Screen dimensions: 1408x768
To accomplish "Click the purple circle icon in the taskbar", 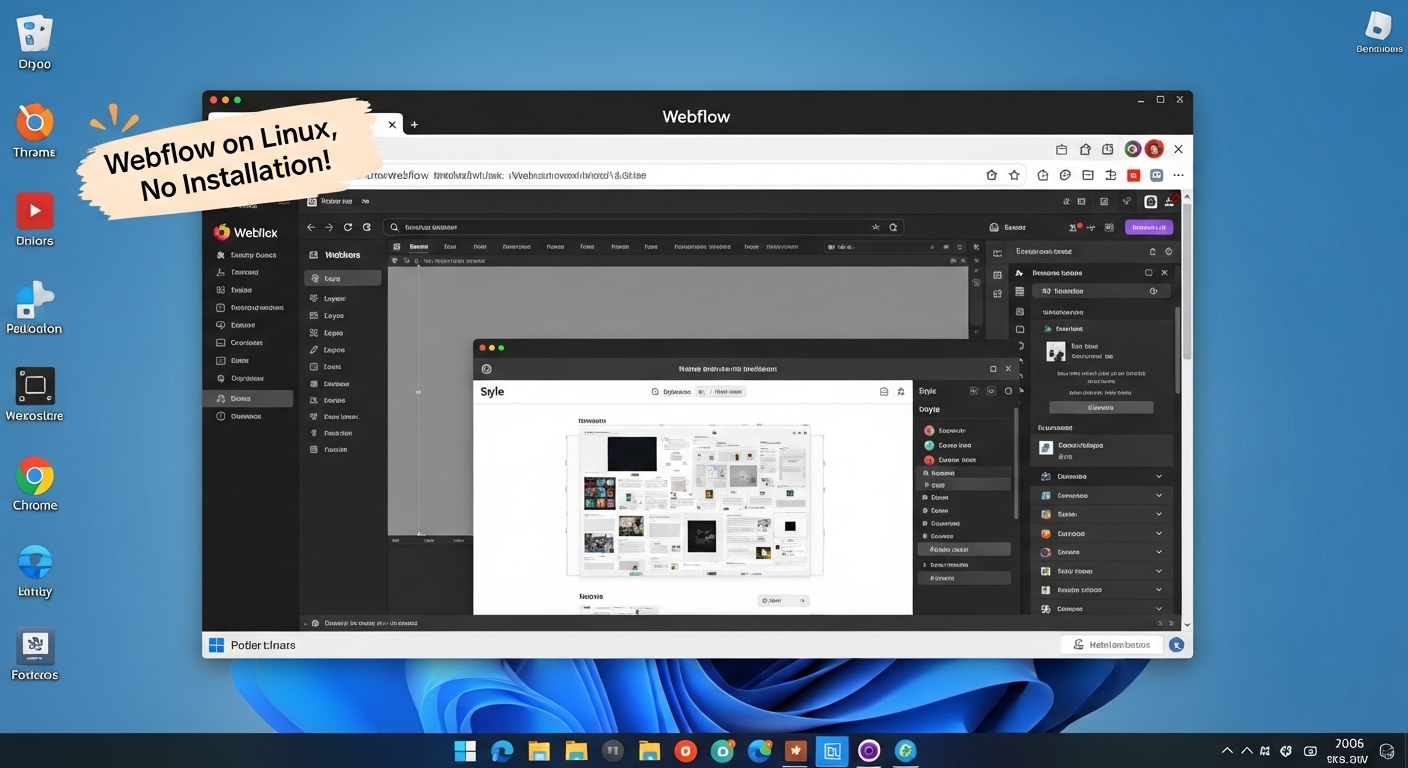I will 869,751.
